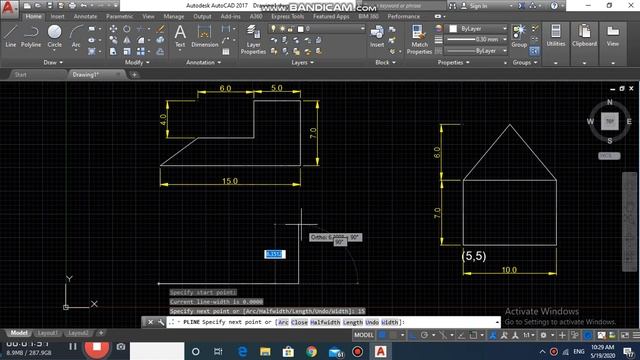Switch to the Start file tab
The width and height of the screenshot is (640, 360).
click(21, 75)
